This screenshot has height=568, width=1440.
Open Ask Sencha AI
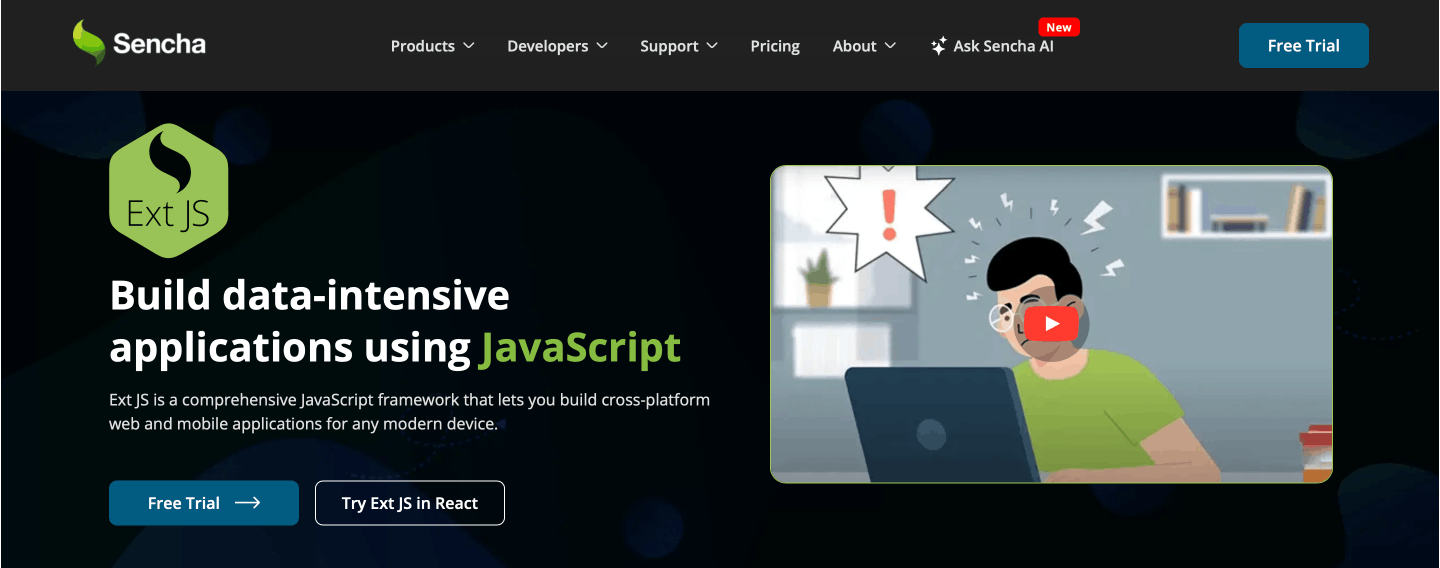[x=992, y=46]
